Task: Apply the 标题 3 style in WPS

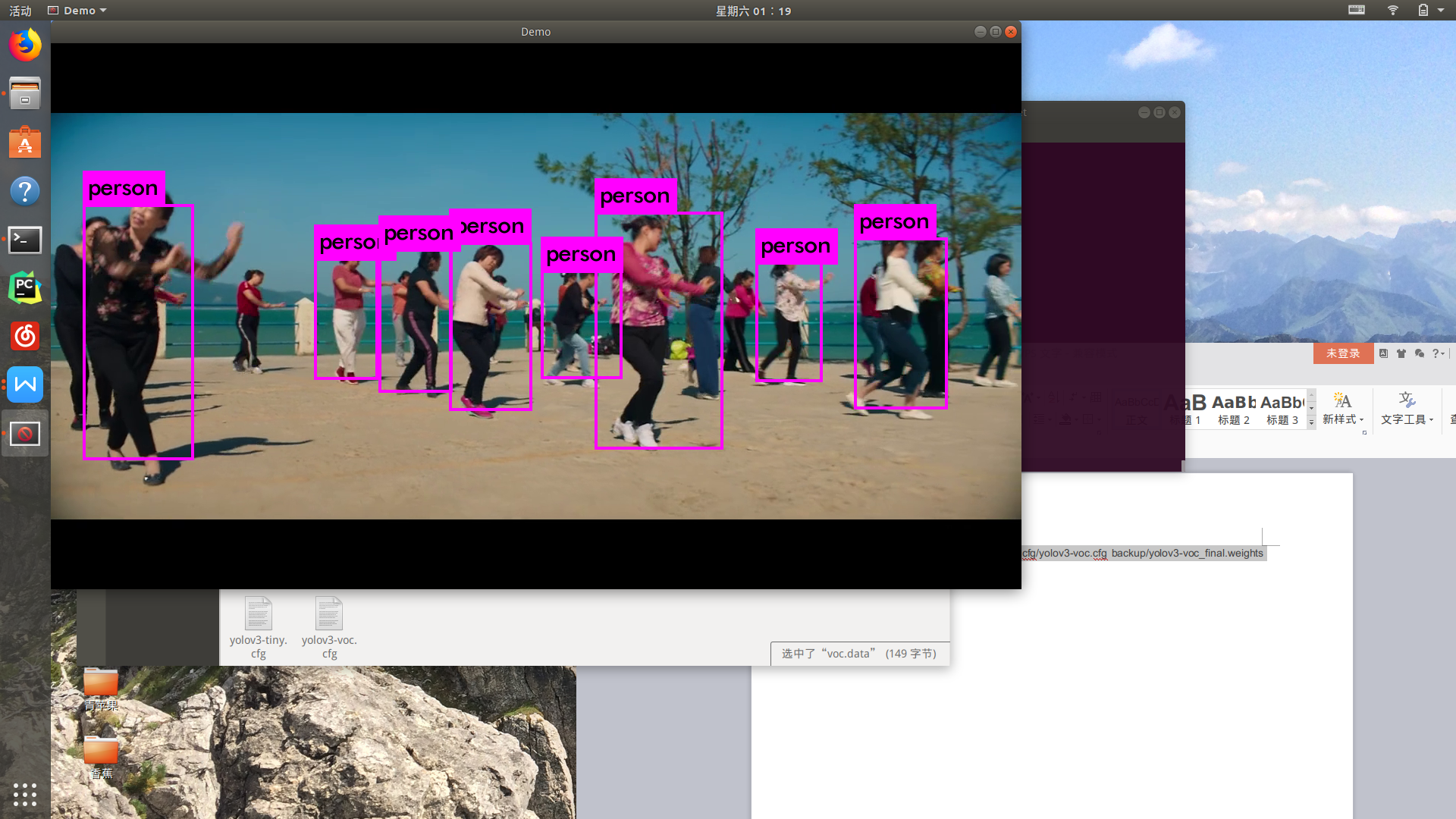Action: click(1282, 409)
